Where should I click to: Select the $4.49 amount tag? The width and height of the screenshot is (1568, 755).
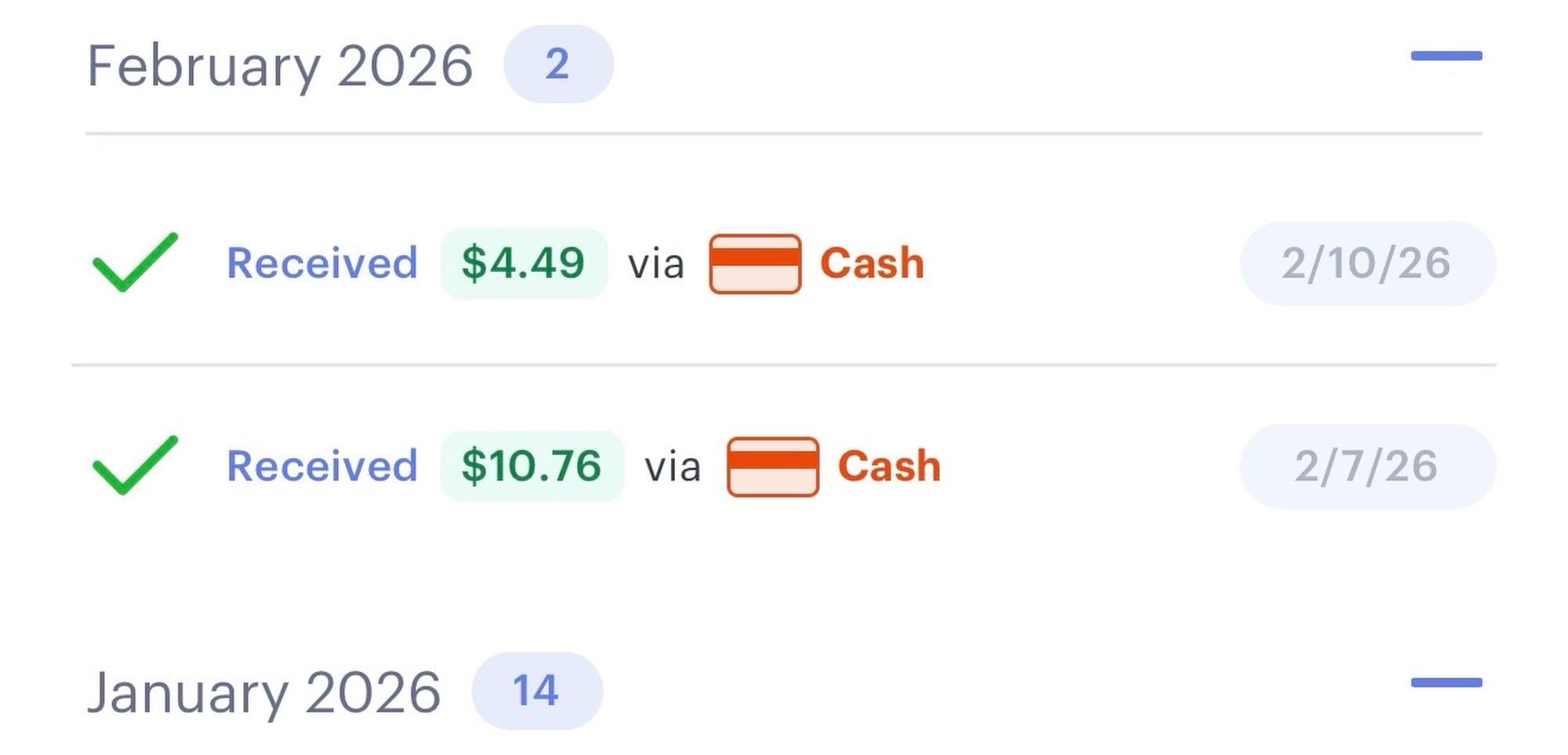coord(523,263)
